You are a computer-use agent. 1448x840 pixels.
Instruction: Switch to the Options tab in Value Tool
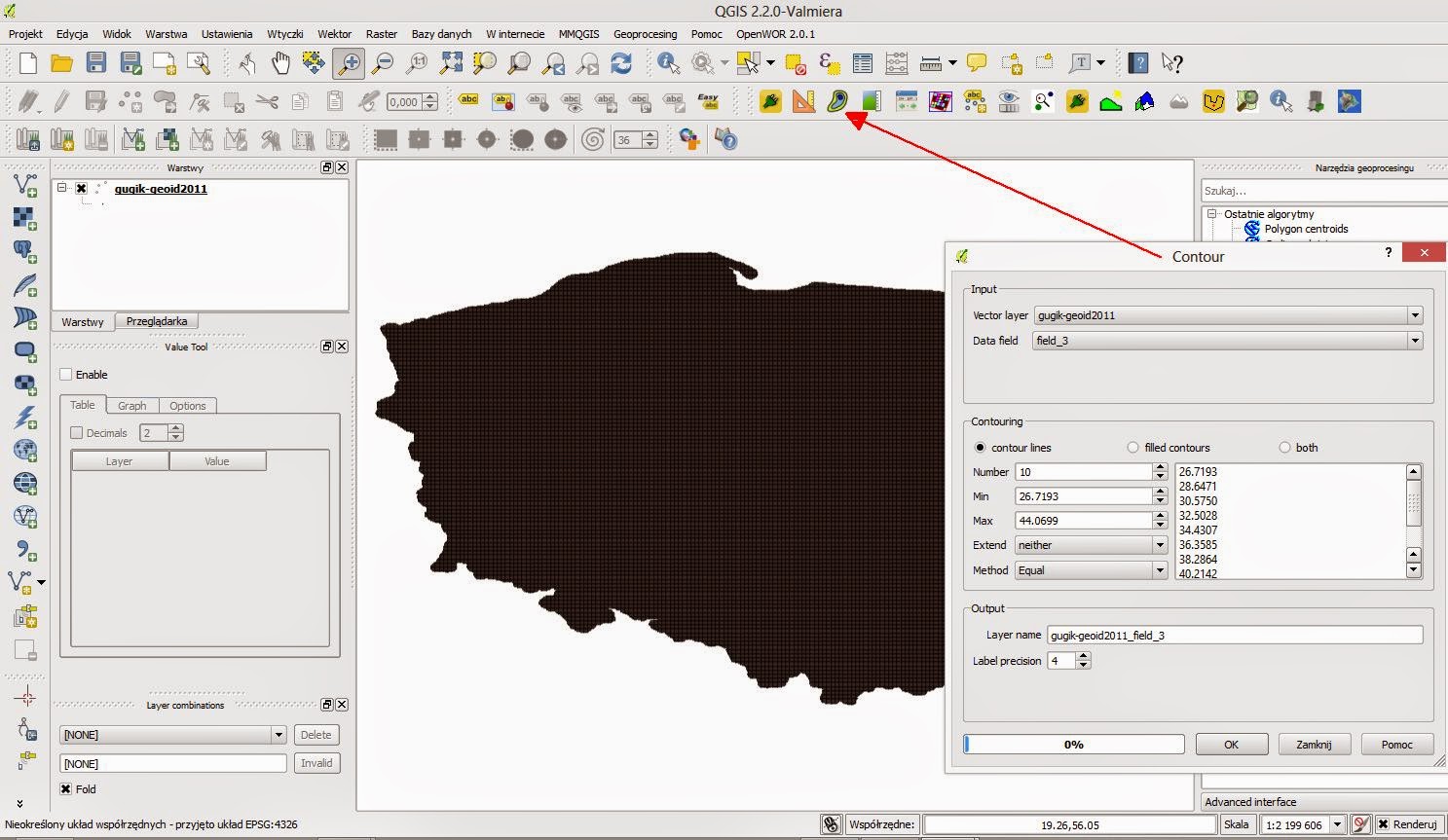(x=188, y=406)
